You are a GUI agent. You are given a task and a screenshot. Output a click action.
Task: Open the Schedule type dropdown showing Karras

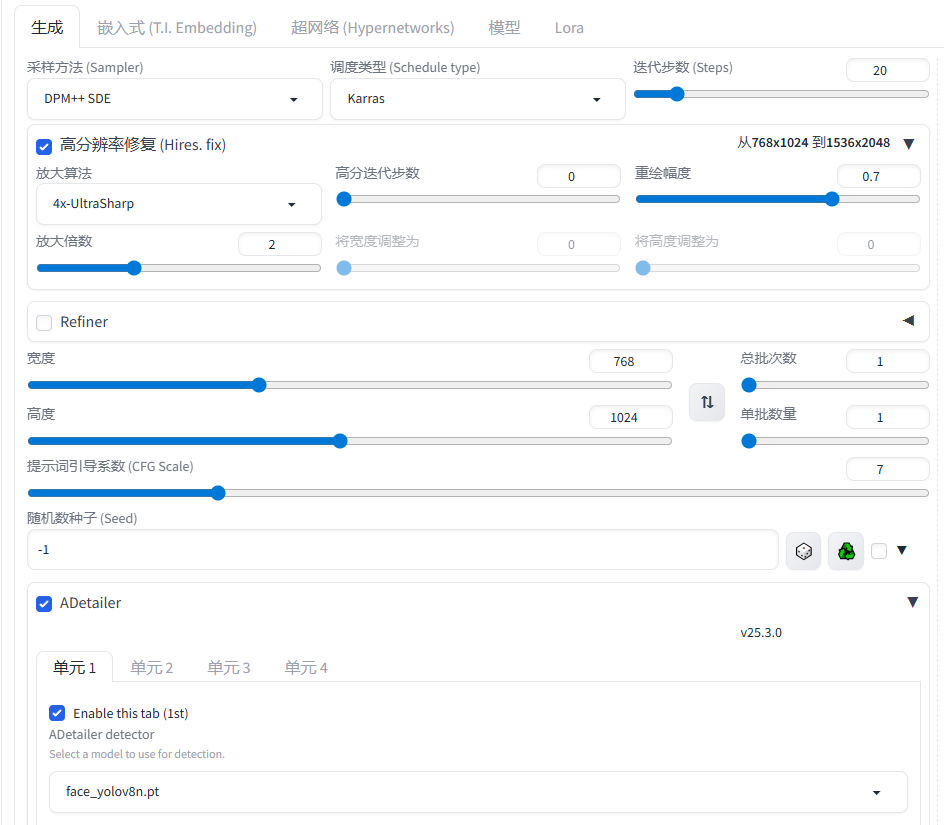click(x=476, y=99)
